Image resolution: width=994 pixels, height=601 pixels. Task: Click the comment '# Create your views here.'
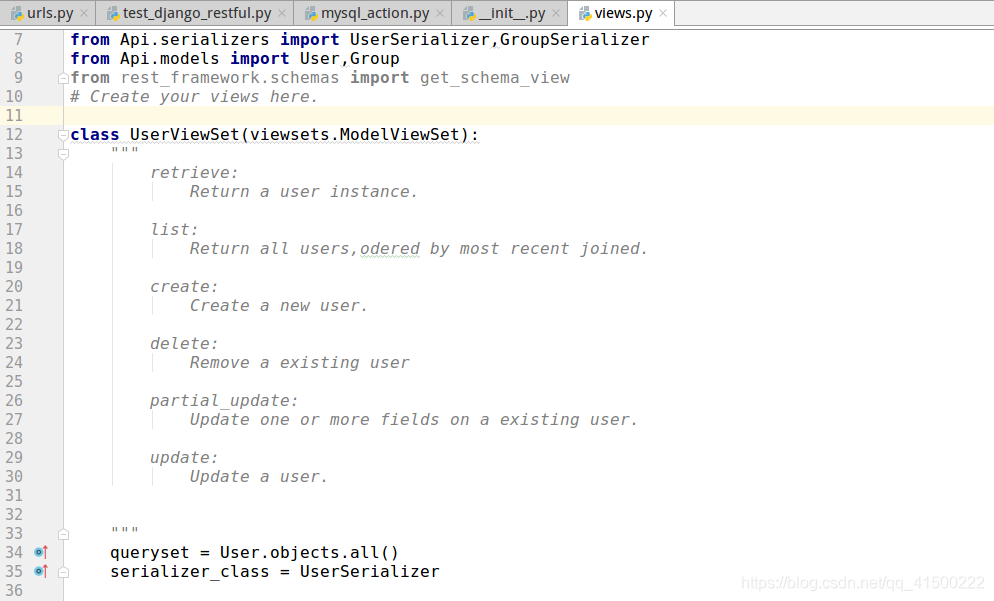[x=194, y=96]
